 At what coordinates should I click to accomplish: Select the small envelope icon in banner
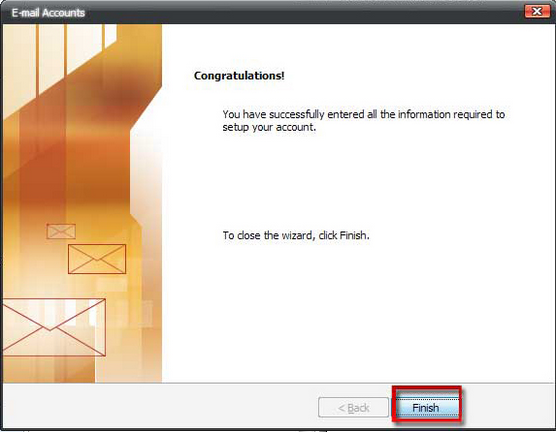(x=61, y=231)
